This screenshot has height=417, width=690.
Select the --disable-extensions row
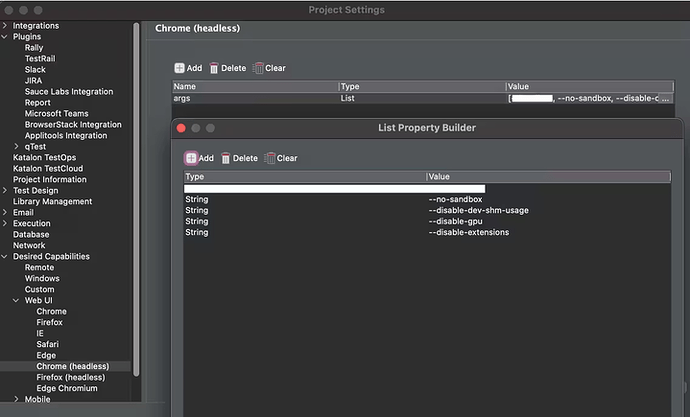click(x=427, y=232)
